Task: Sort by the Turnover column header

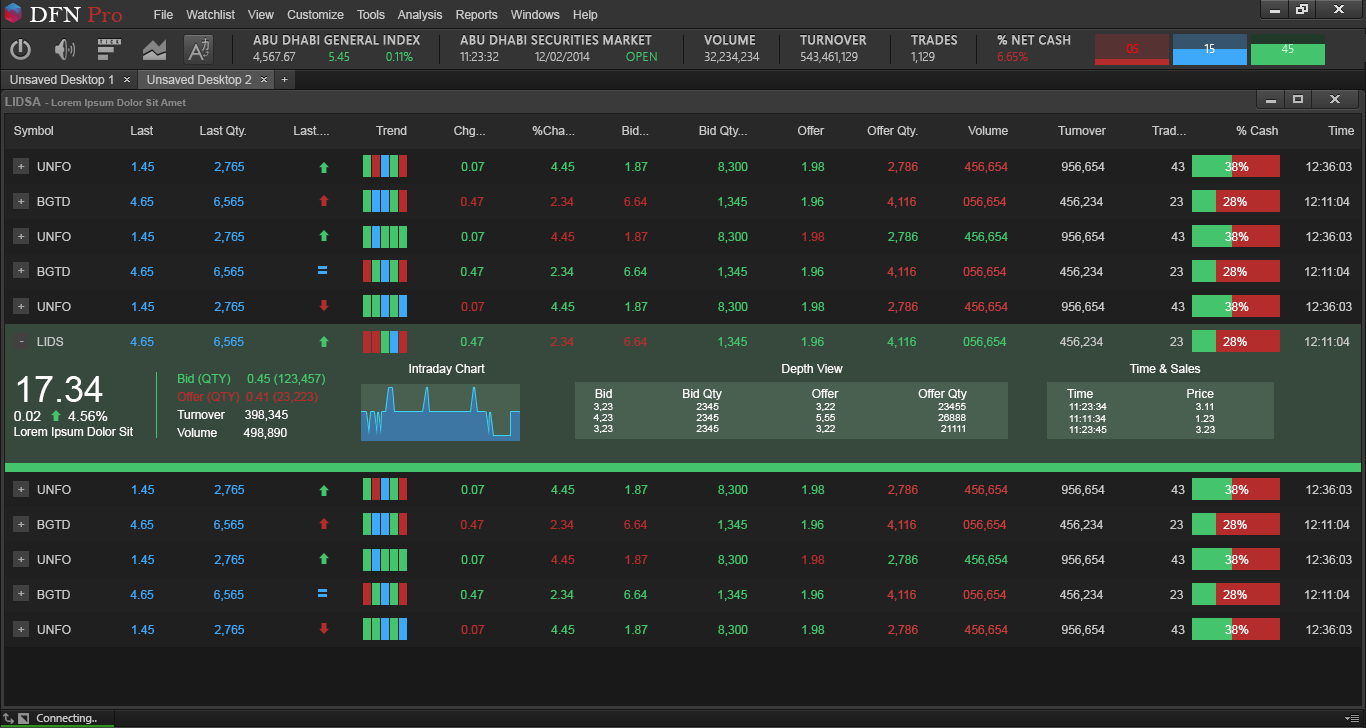Action: click(1081, 131)
